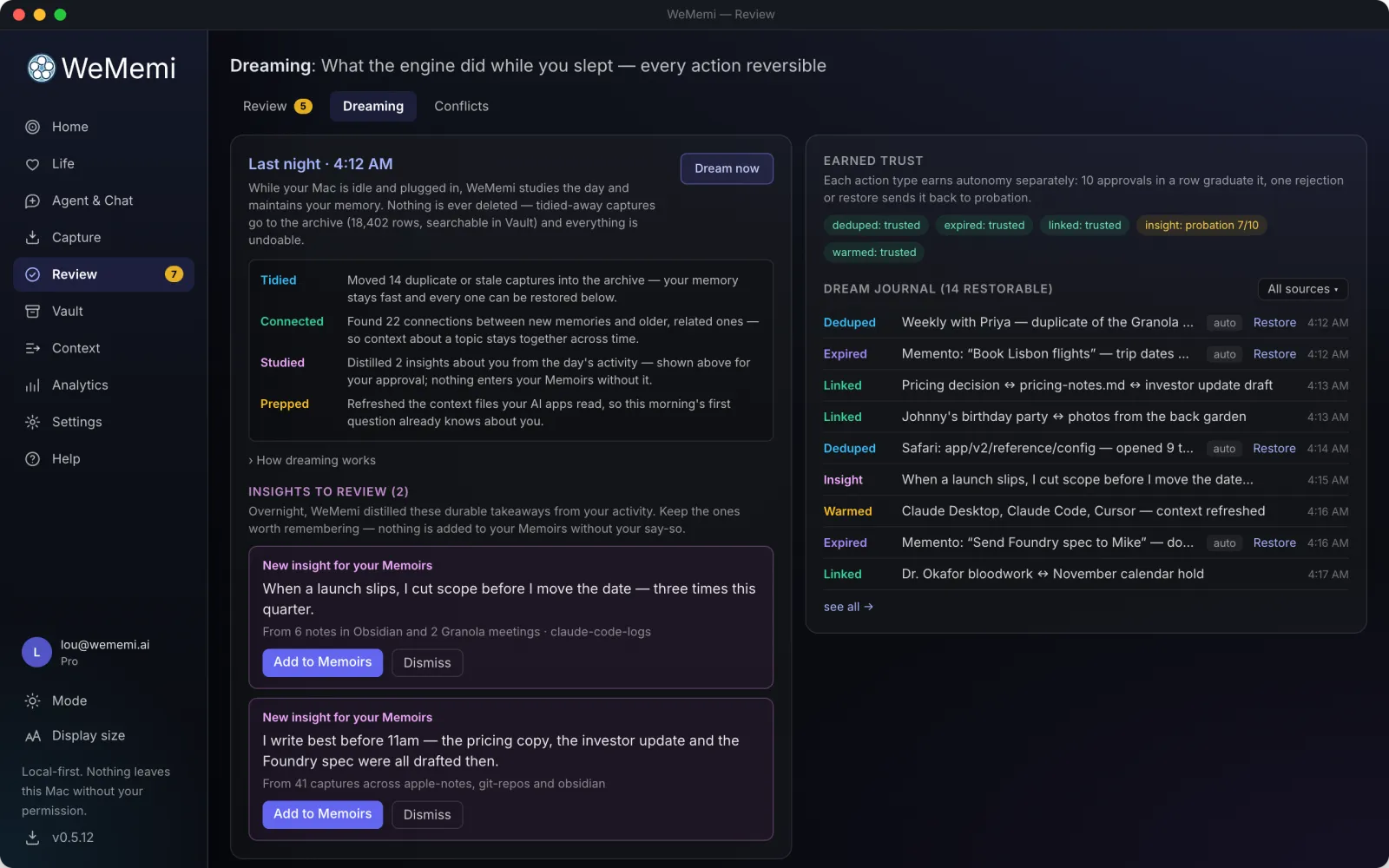Open the lou@wememi.ai account menu
1389x868 pixels.
pos(103,652)
